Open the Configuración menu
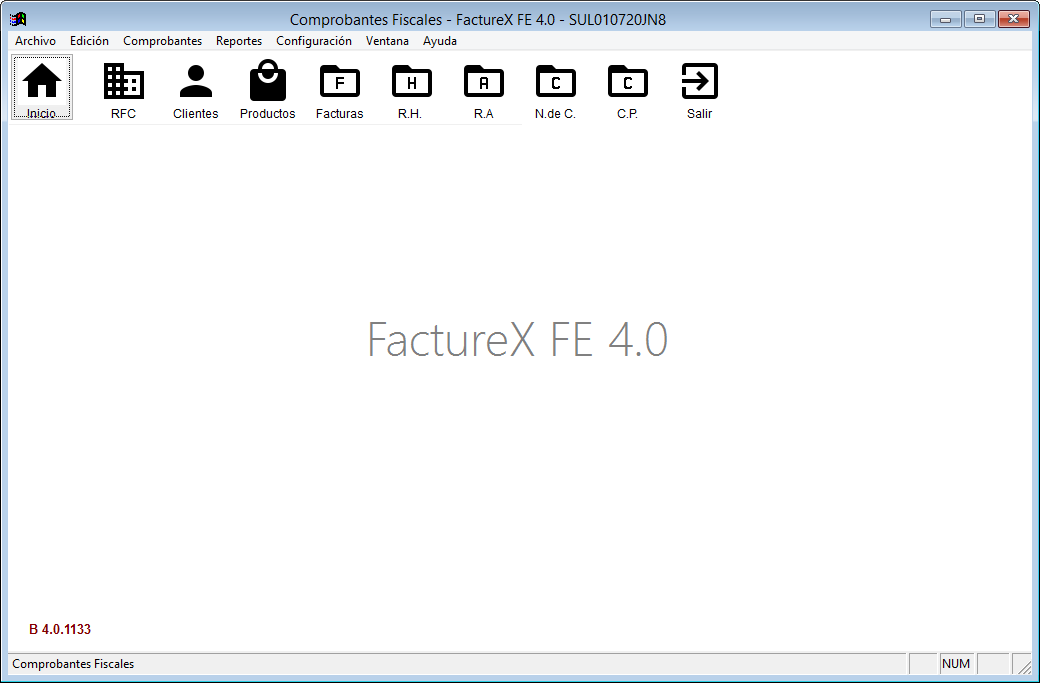The height and width of the screenshot is (683, 1040). click(314, 40)
